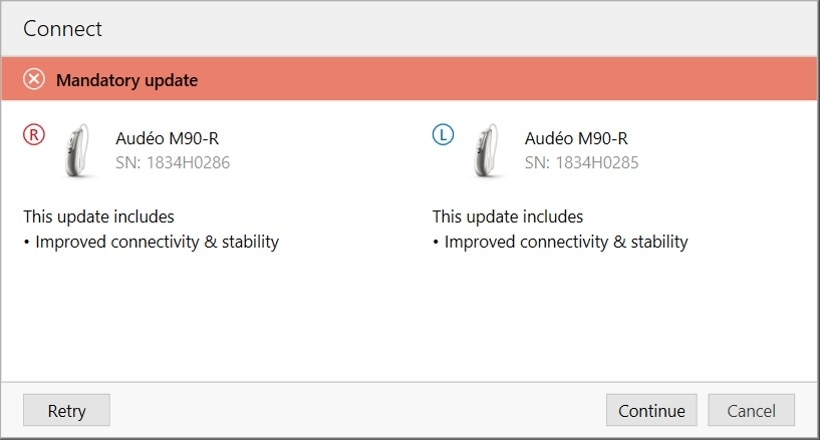Image resolution: width=820 pixels, height=440 pixels.
Task: Cancel the Connect dialog
Action: tap(751, 410)
